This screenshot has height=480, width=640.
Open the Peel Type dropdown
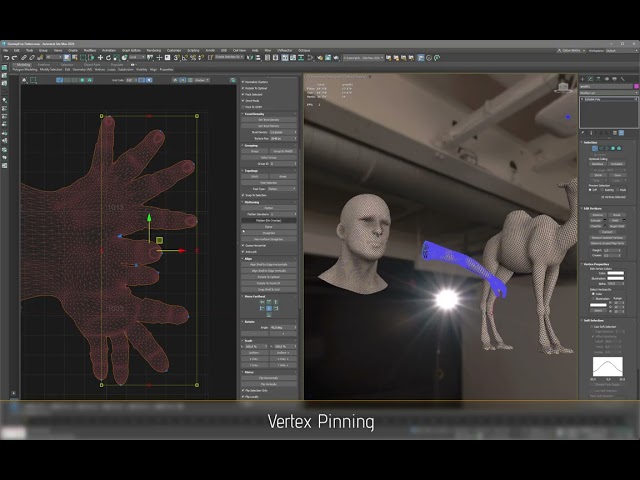282,189
